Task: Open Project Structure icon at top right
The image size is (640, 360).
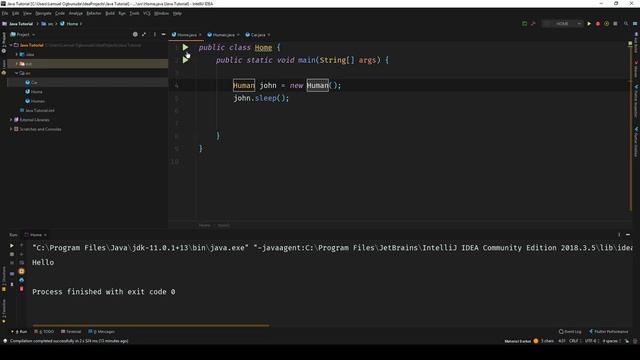Action: [635, 24]
